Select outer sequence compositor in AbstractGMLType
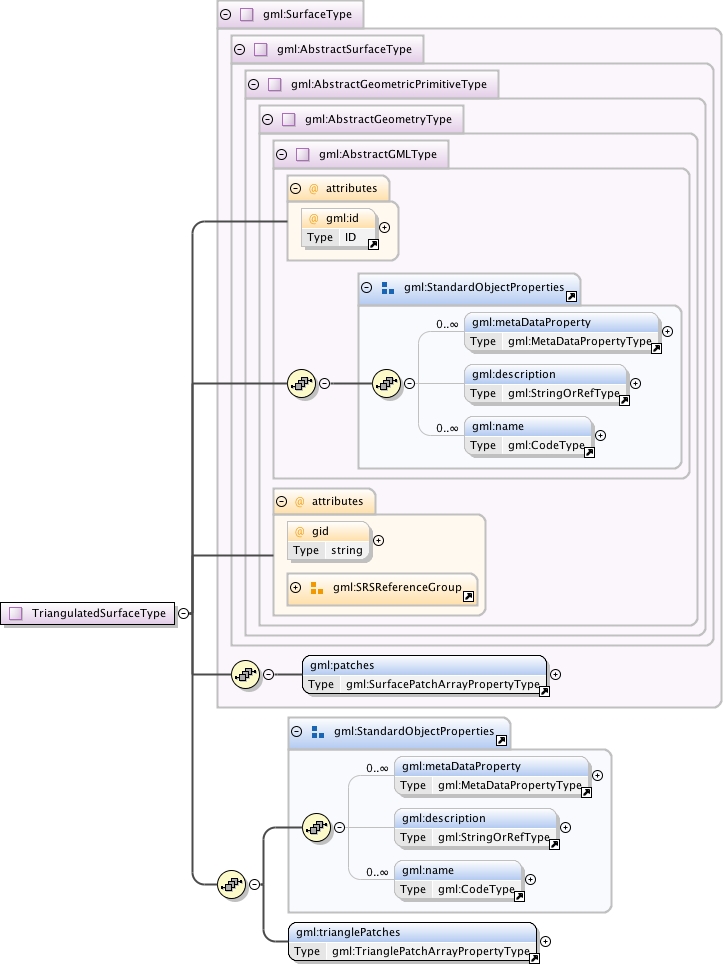 point(302,383)
